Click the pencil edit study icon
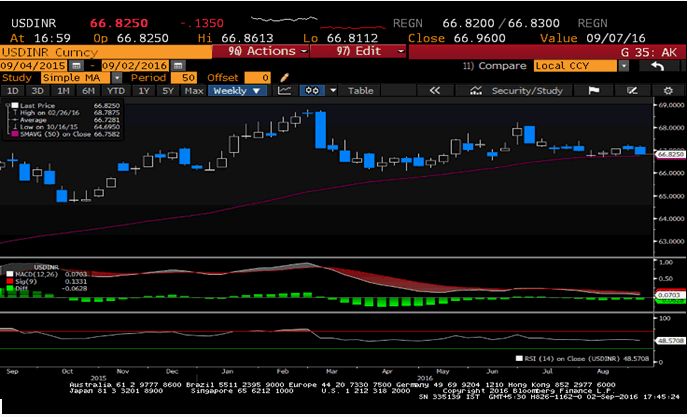687x417 pixels. (284, 78)
